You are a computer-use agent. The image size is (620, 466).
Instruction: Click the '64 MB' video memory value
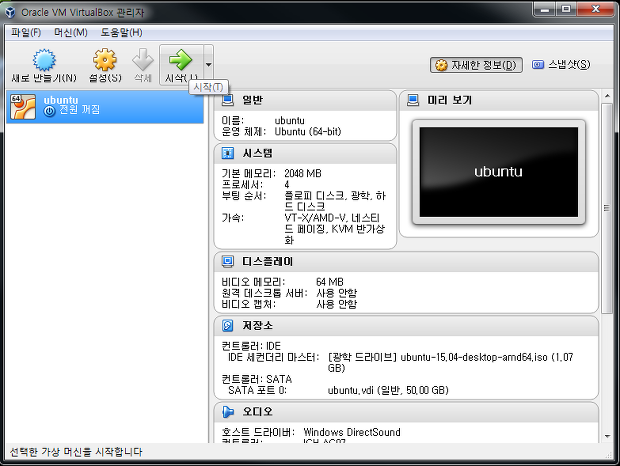[330, 282]
